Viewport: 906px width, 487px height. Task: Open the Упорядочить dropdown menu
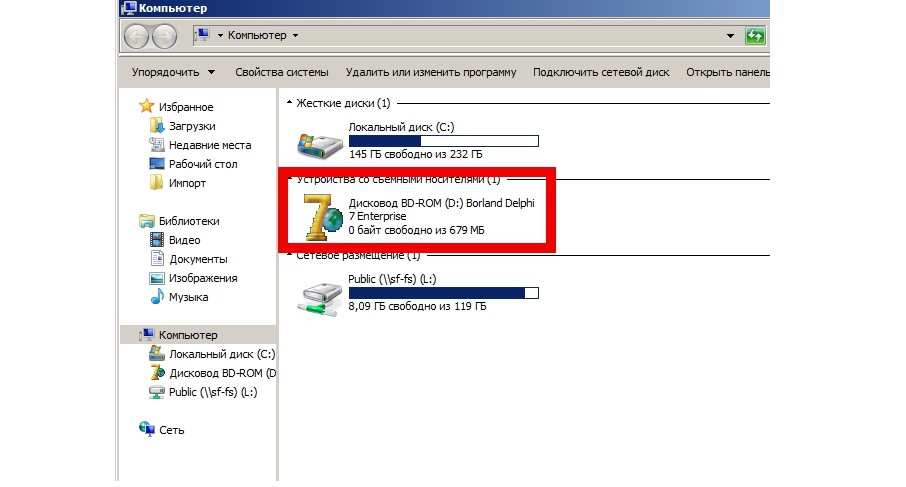click(x=173, y=72)
